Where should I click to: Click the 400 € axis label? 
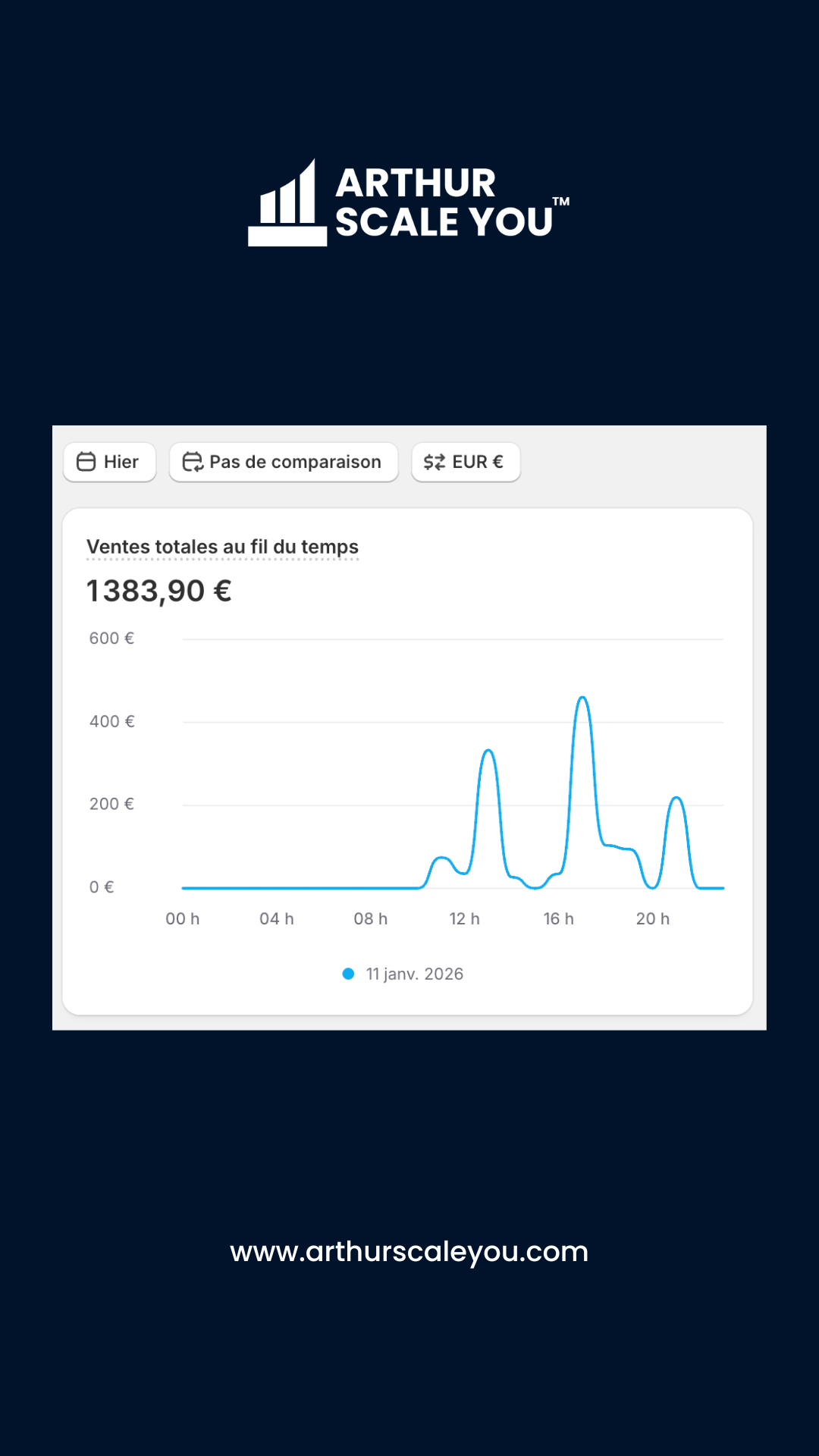111,721
